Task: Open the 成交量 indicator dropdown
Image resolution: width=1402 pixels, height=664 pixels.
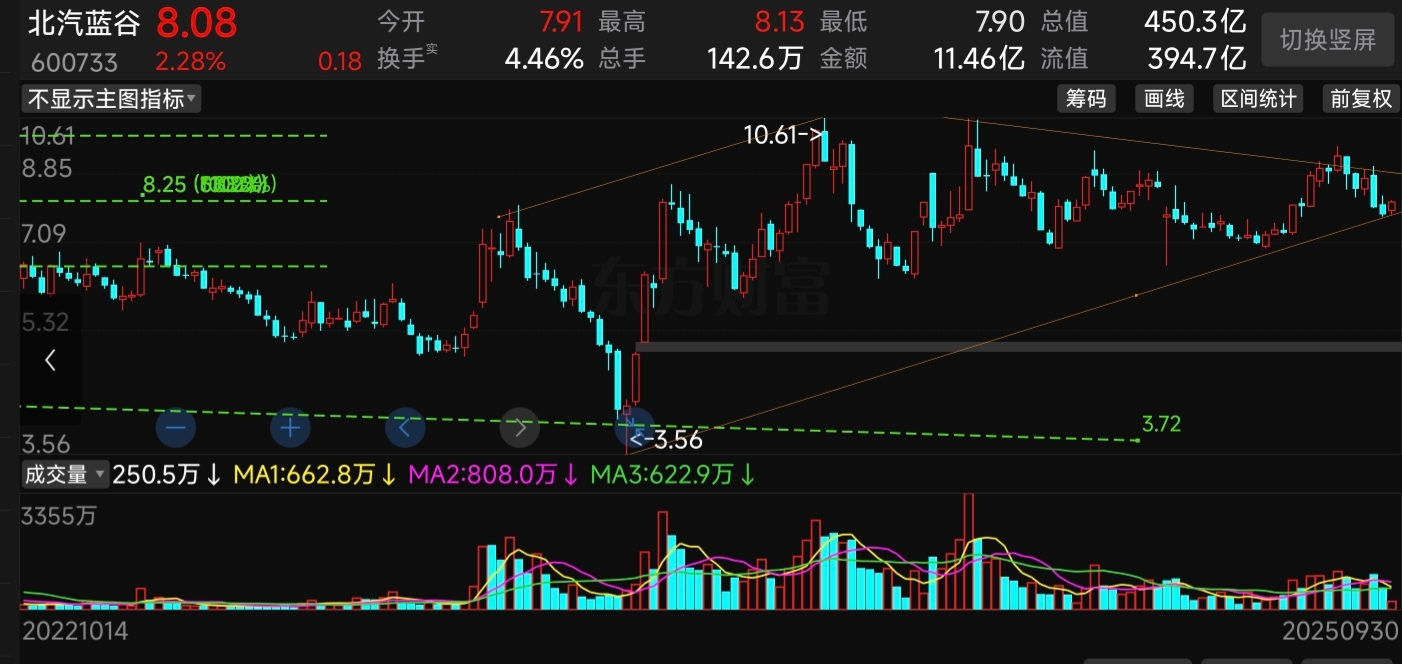Action: [64, 475]
